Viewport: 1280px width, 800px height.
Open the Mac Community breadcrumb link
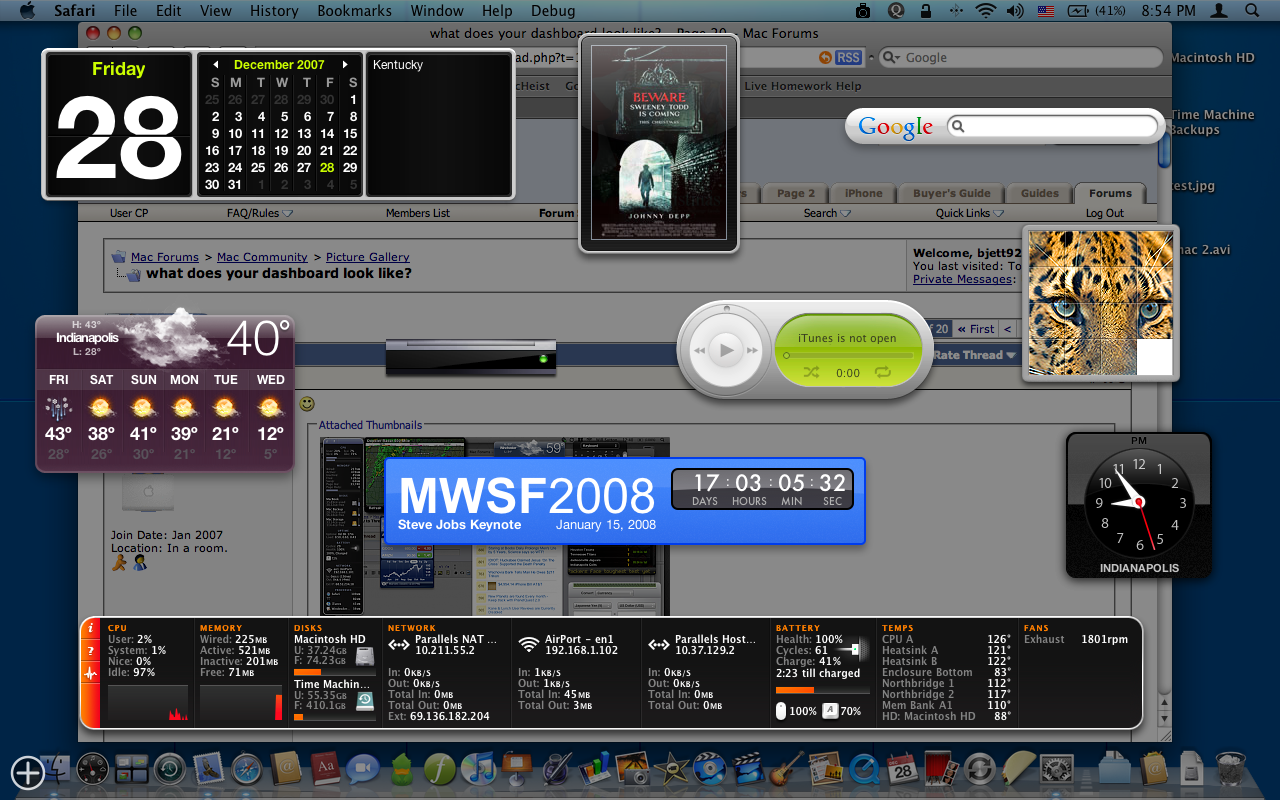[262, 257]
